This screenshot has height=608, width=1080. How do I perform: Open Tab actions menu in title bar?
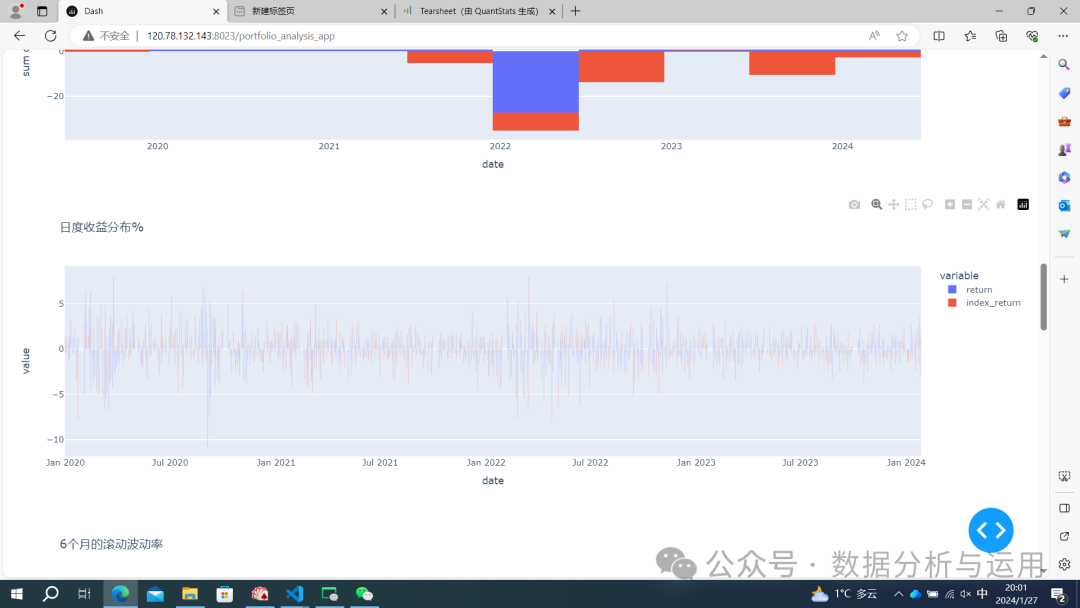click(42, 11)
